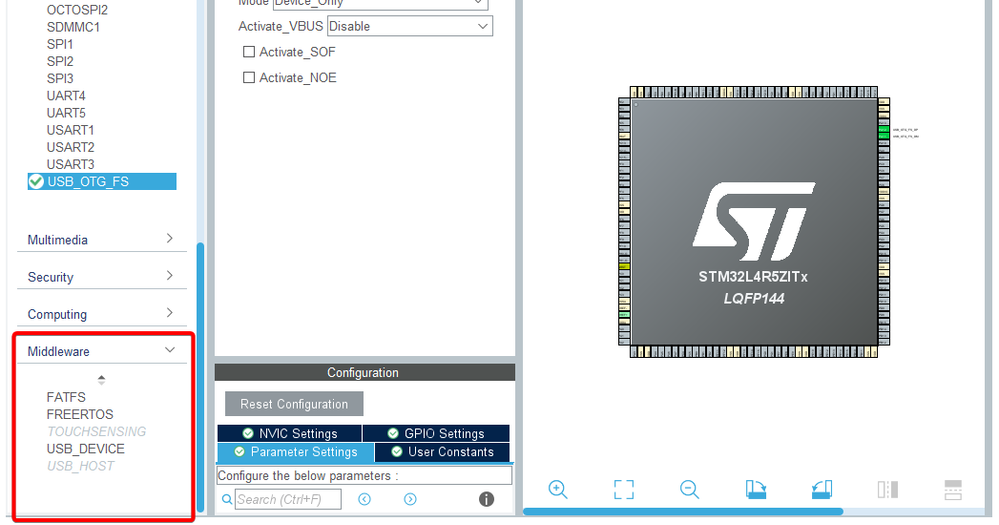Viewport: 999px width, 525px height.
Task: Open the Activate_VBUS dropdown
Action: [410, 26]
